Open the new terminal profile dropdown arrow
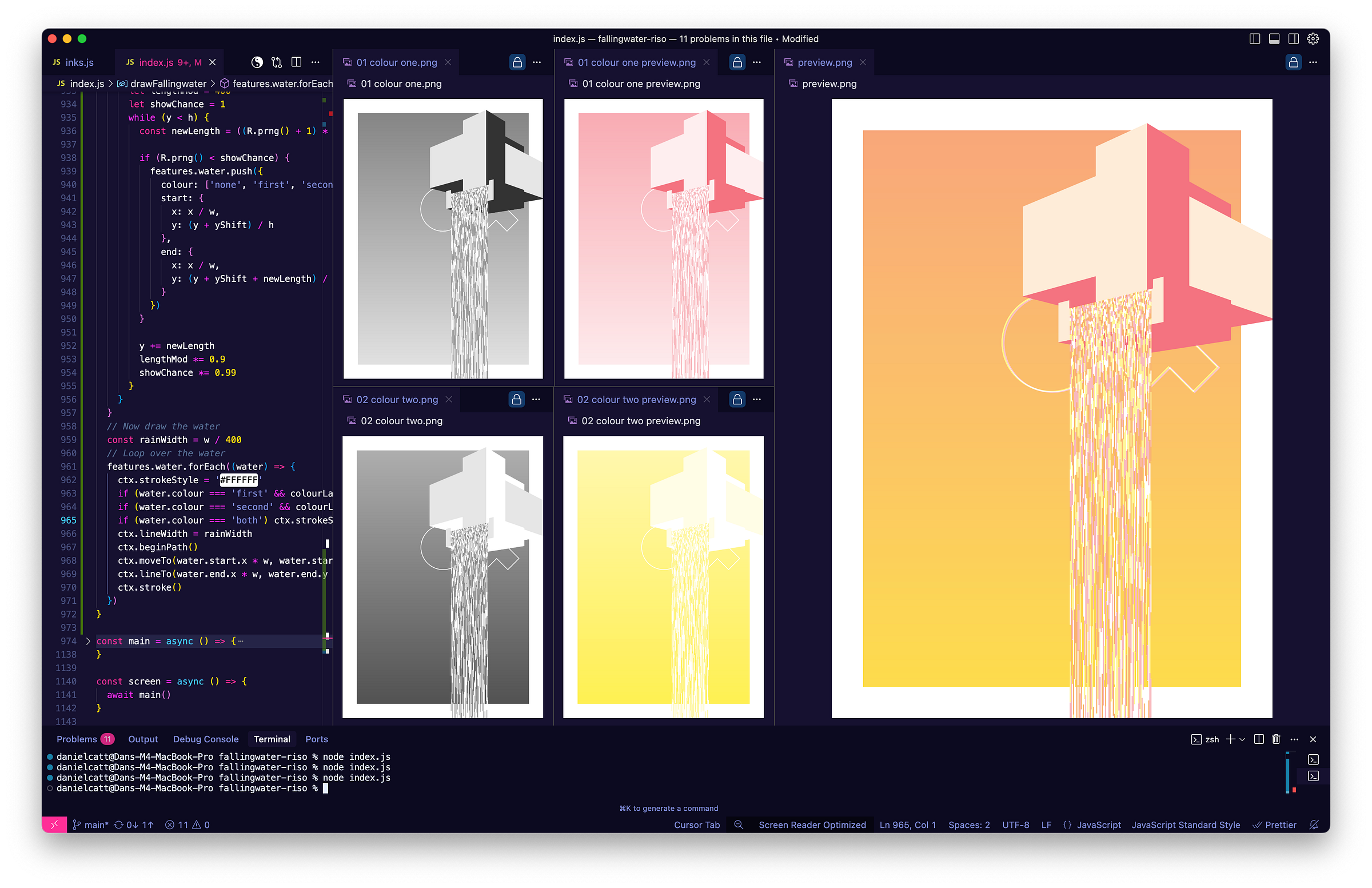This screenshot has height=888, width=1372. (x=1242, y=739)
